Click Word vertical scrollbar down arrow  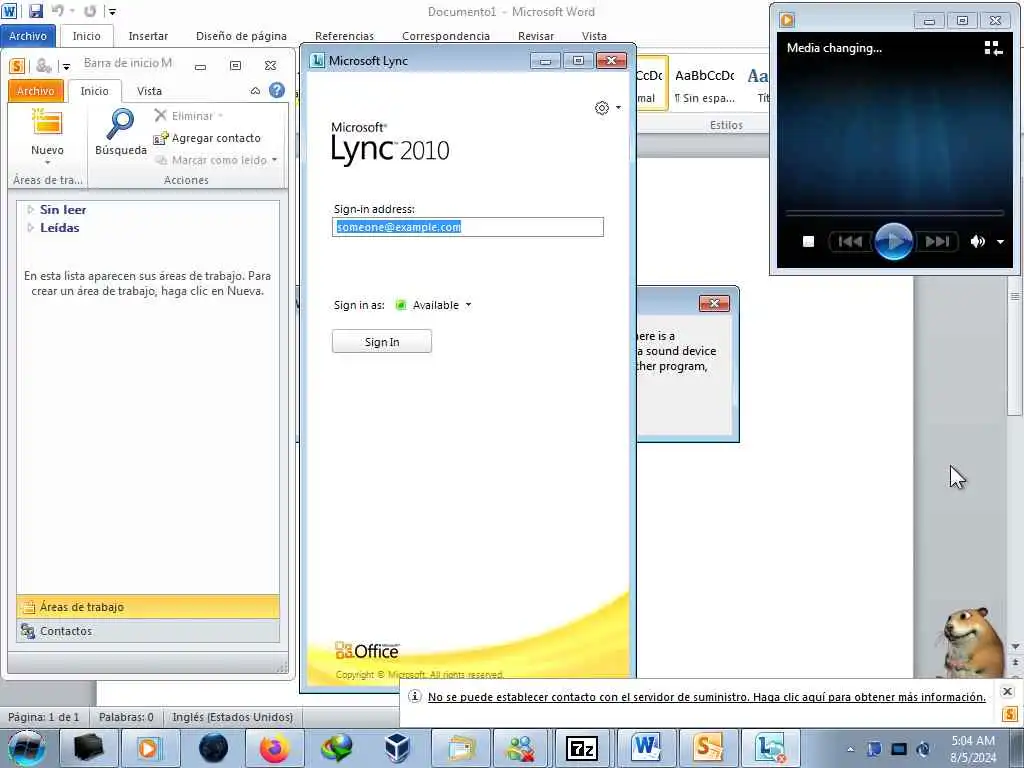pos(1015,647)
